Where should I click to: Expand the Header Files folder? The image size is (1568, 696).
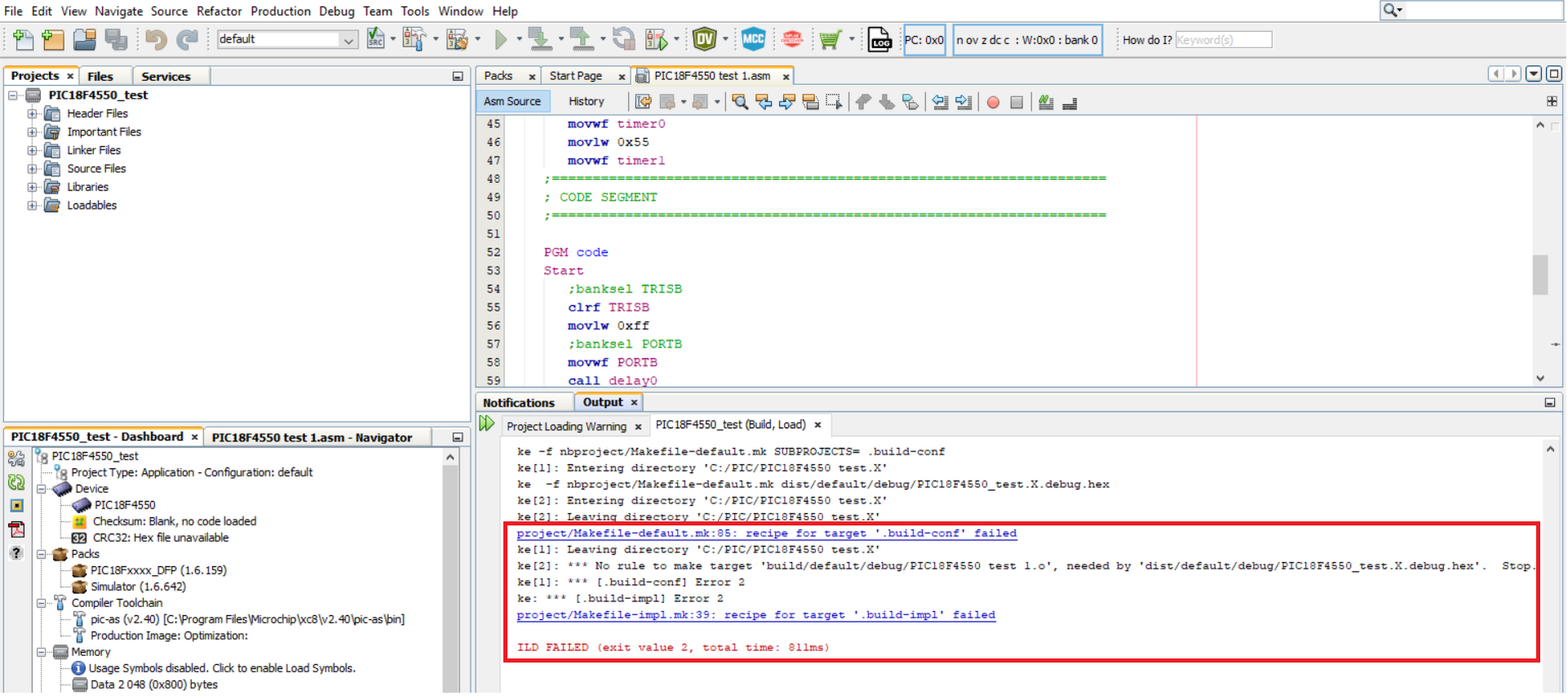pyautogui.click(x=32, y=114)
